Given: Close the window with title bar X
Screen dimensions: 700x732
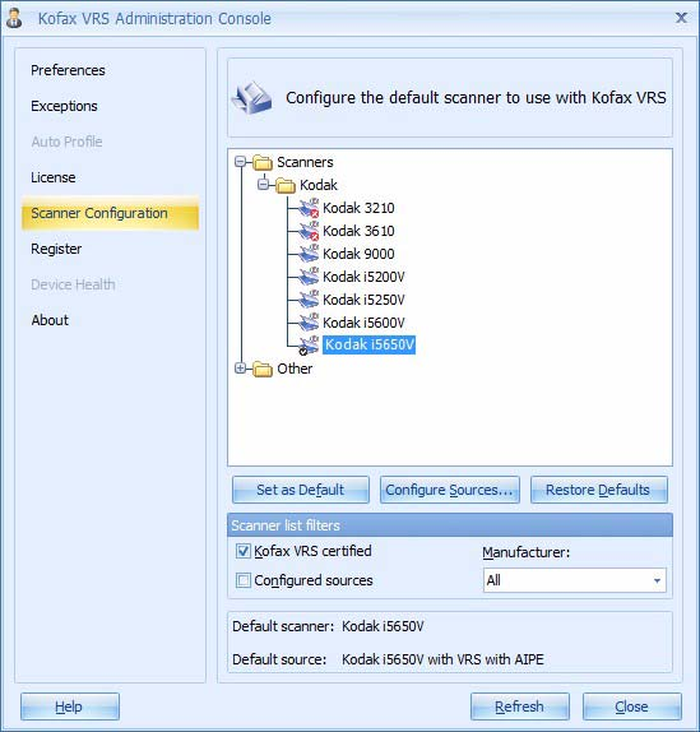Looking at the screenshot, I should 681,18.
